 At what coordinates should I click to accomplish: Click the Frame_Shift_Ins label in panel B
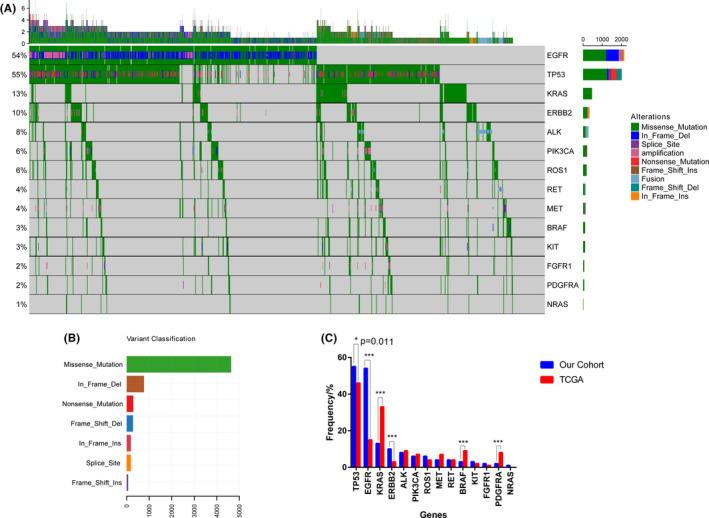pos(97,483)
